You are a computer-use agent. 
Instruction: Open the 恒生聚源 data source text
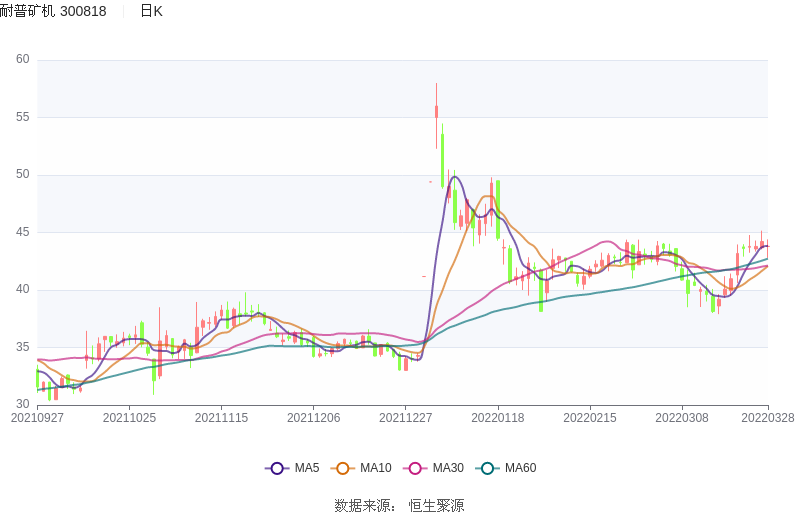tap(436, 505)
